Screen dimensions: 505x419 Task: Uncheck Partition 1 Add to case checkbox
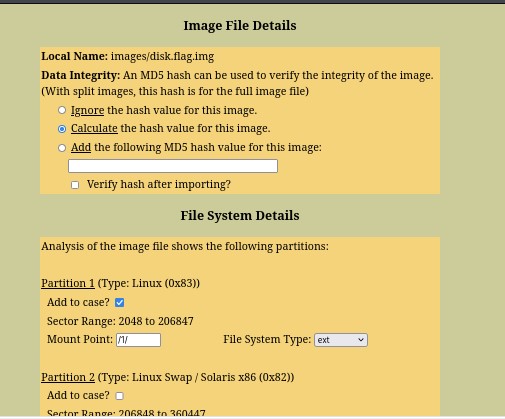[x=119, y=302]
